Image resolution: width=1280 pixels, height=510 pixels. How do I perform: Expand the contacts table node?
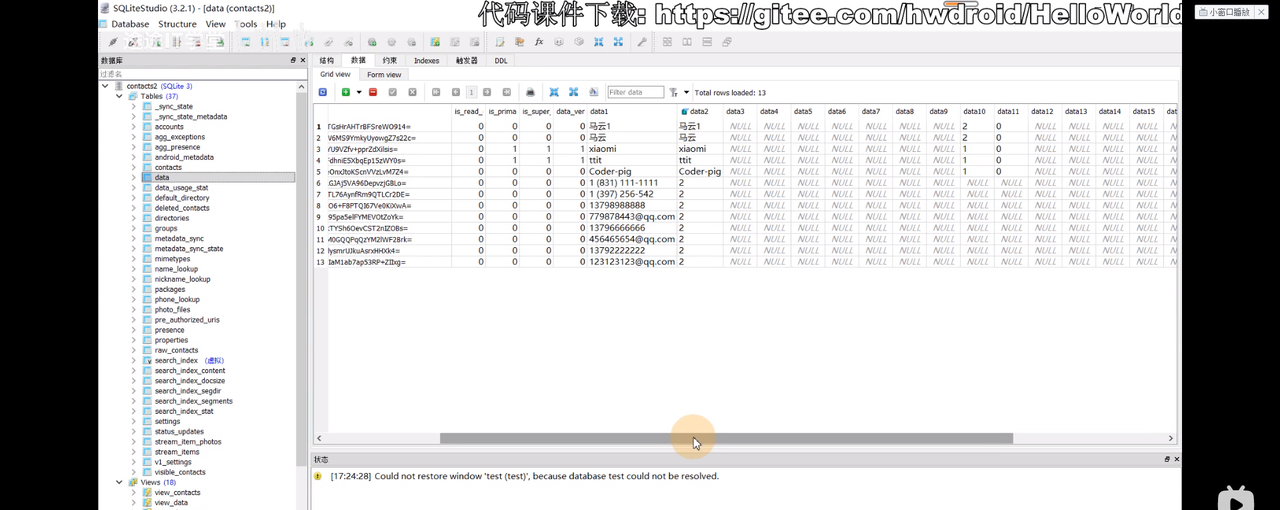tap(133, 167)
